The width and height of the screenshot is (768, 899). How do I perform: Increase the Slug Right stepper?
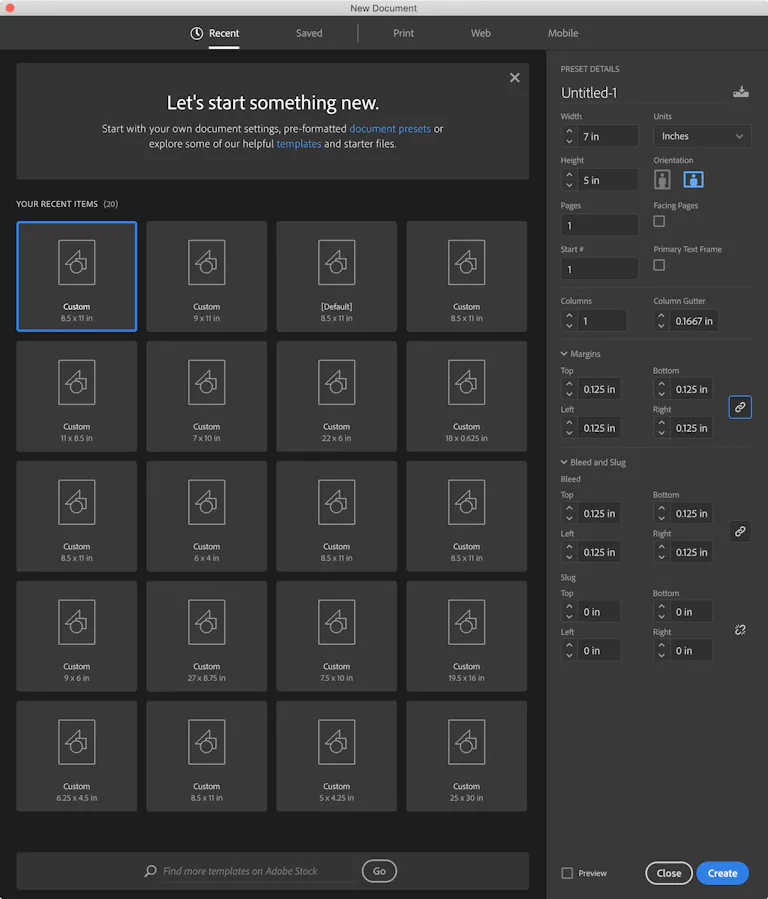[661, 646]
